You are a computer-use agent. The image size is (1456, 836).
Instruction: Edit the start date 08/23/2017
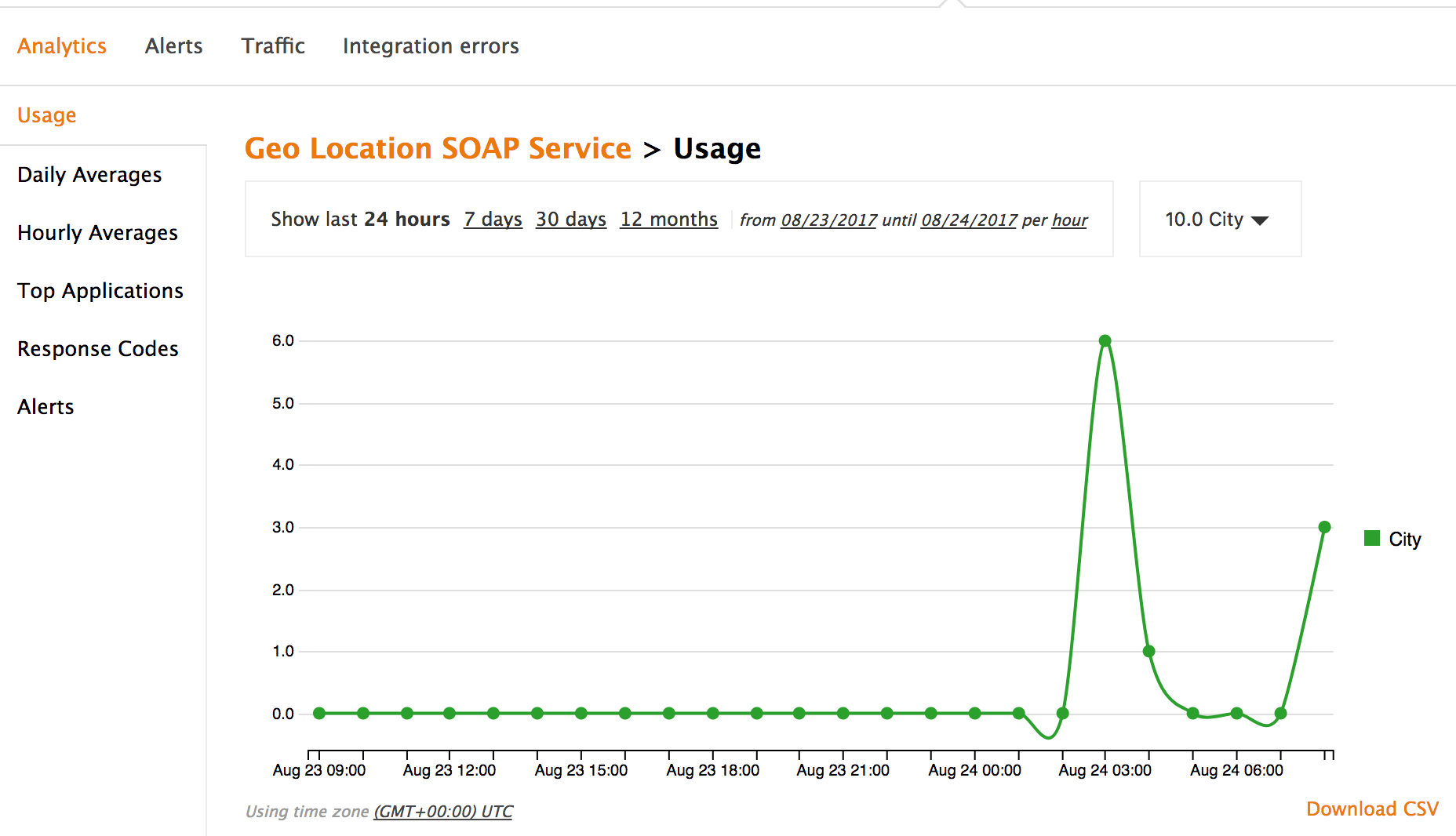click(x=828, y=220)
